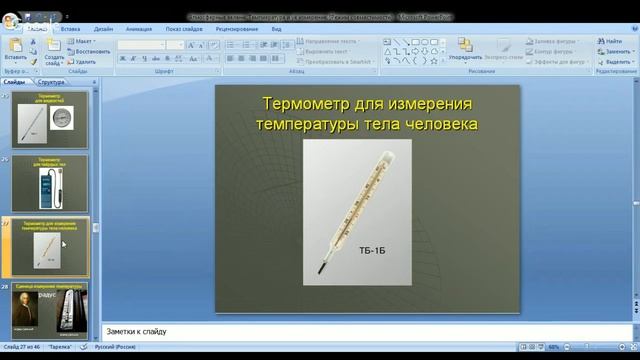Open Quick Access toolbar customize arrow

point(67,17)
